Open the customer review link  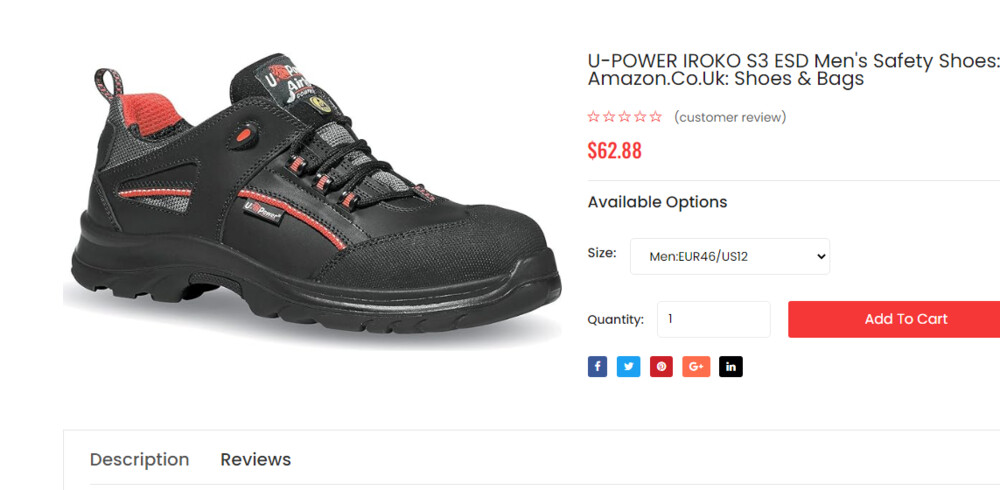pos(730,117)
